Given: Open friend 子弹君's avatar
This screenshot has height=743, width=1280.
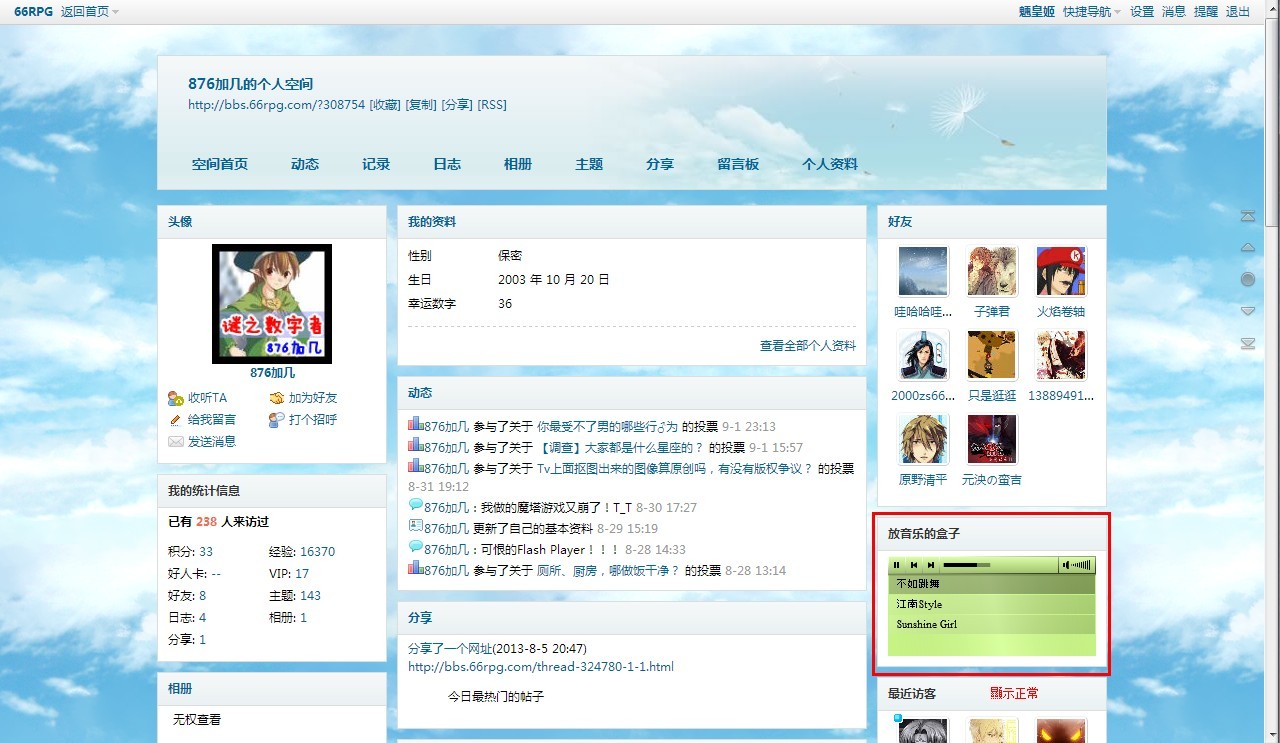Looking at the screenshot, I should [x=992, y=272].
